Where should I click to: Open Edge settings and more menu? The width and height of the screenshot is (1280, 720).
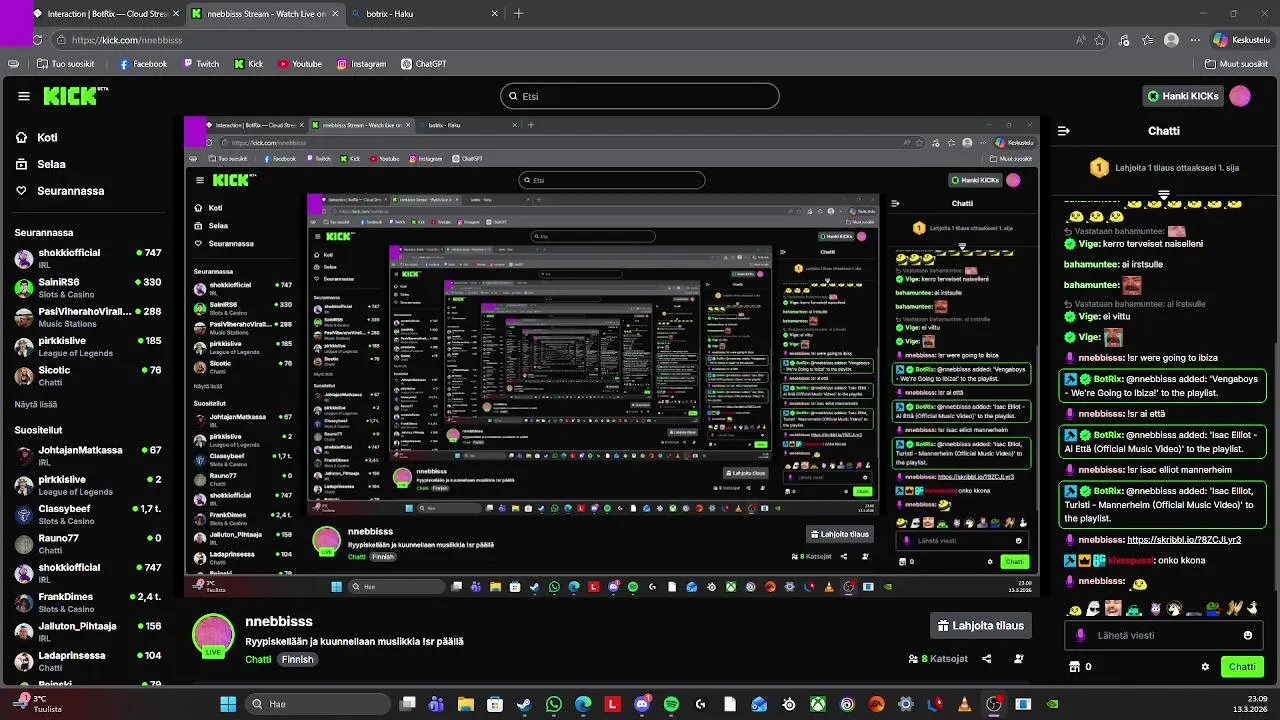click(1196, 40)
